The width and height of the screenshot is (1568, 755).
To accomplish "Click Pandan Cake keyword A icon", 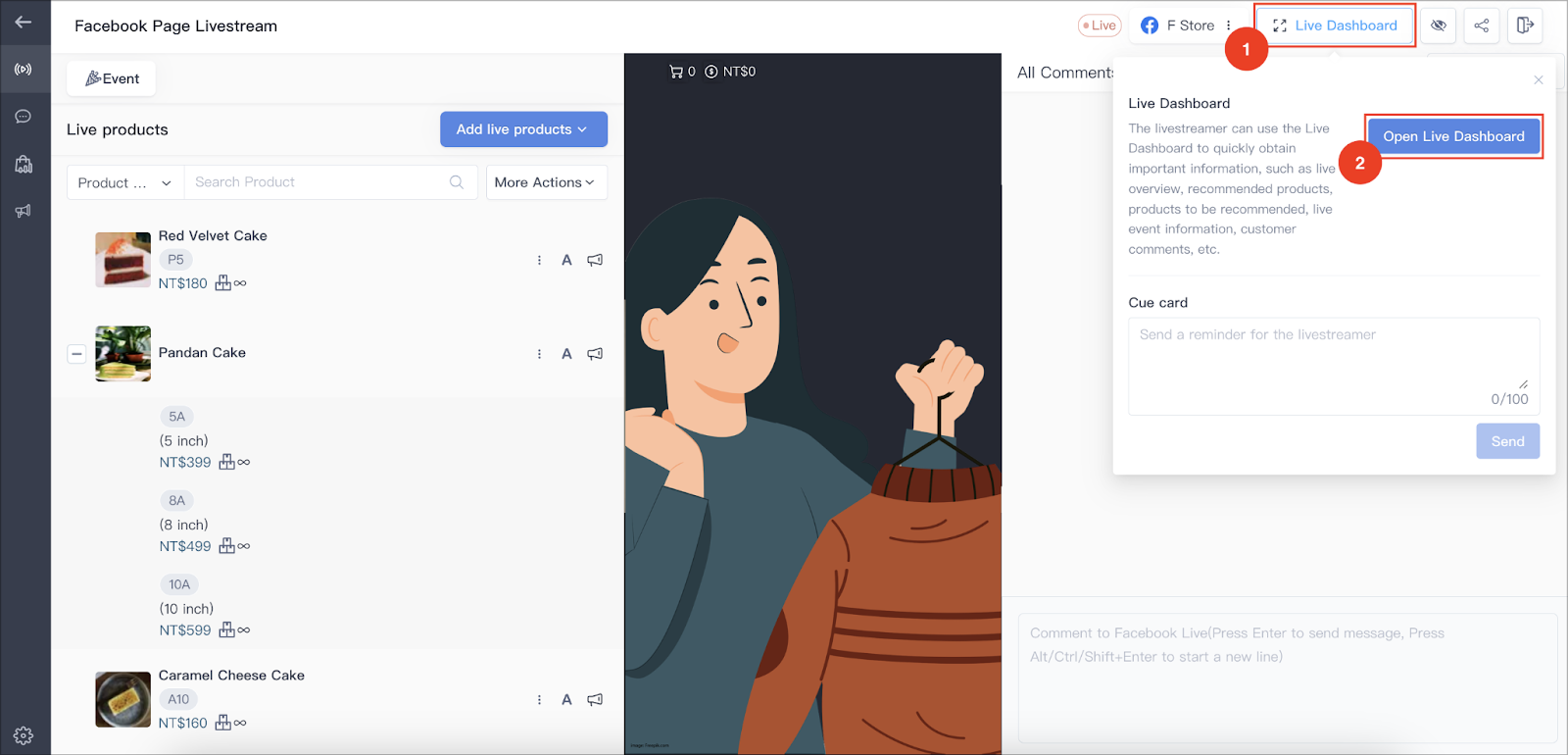I will click(x=566, y=354).
